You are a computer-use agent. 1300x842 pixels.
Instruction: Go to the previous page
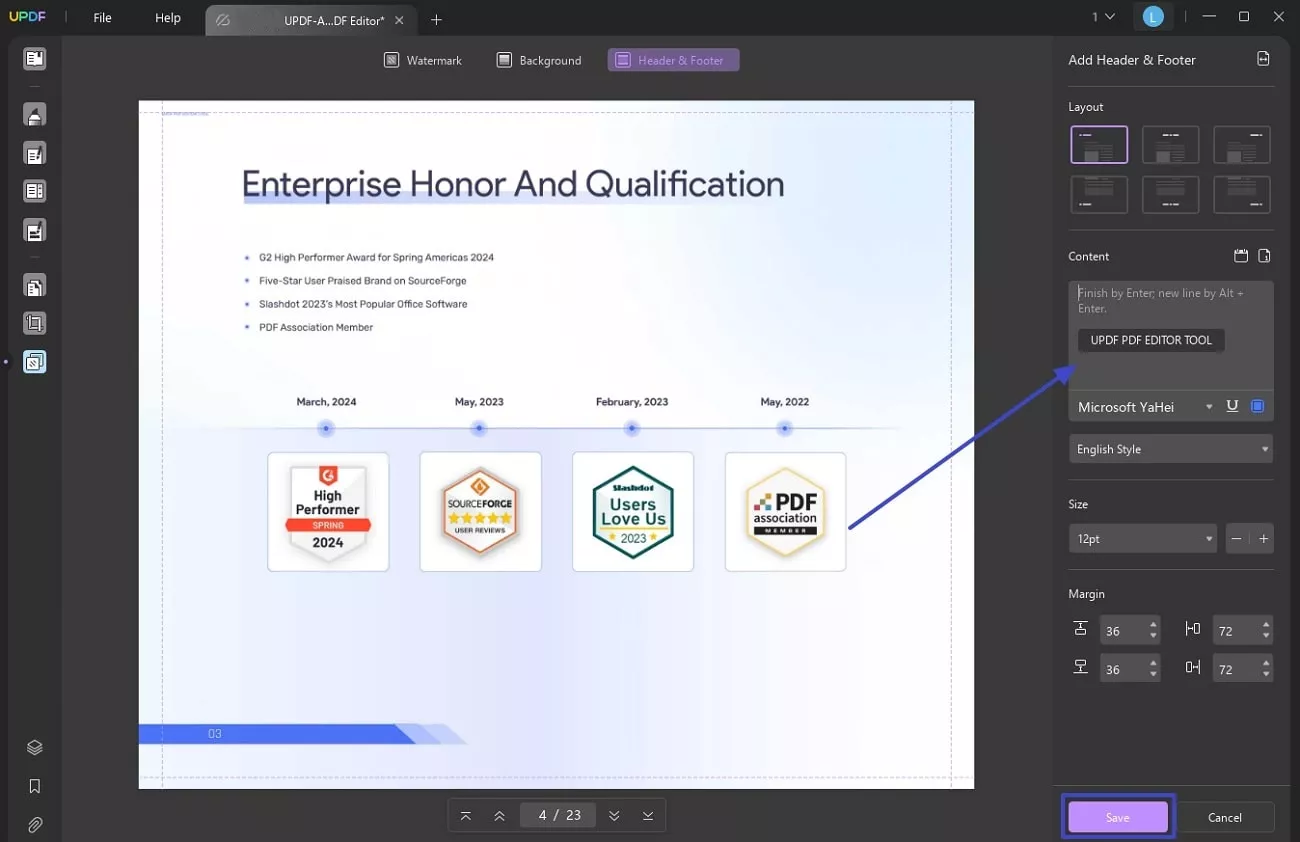[x=499, y=815]
